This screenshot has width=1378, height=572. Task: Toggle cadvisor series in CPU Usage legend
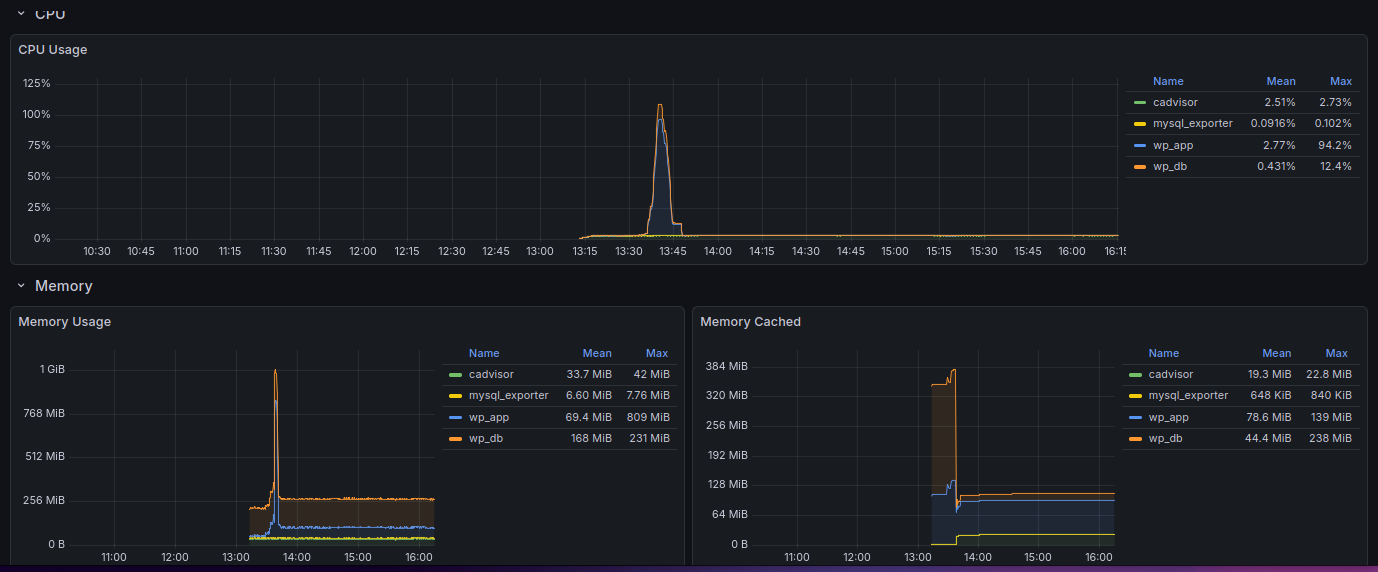[1175, 102]
